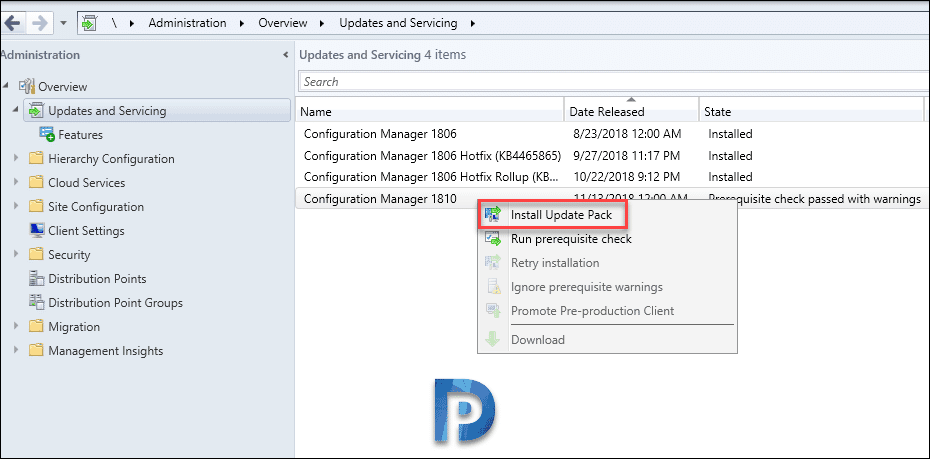Open the arrow after Updates and Servicing in breadcrumb

[473, 24]
